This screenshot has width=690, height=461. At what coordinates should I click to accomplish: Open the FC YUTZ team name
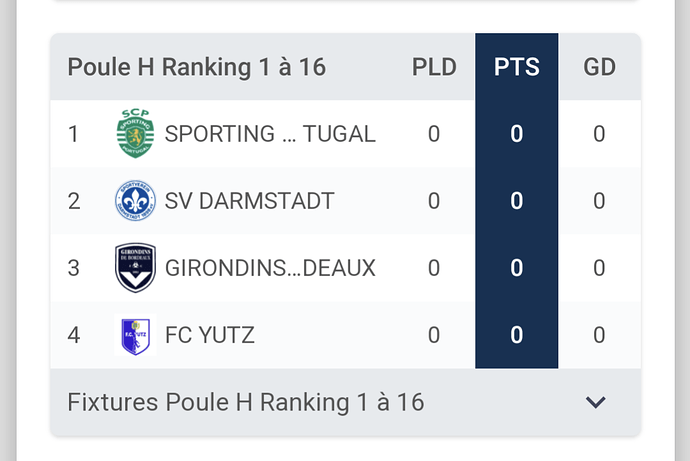click(x=209, y=335)
